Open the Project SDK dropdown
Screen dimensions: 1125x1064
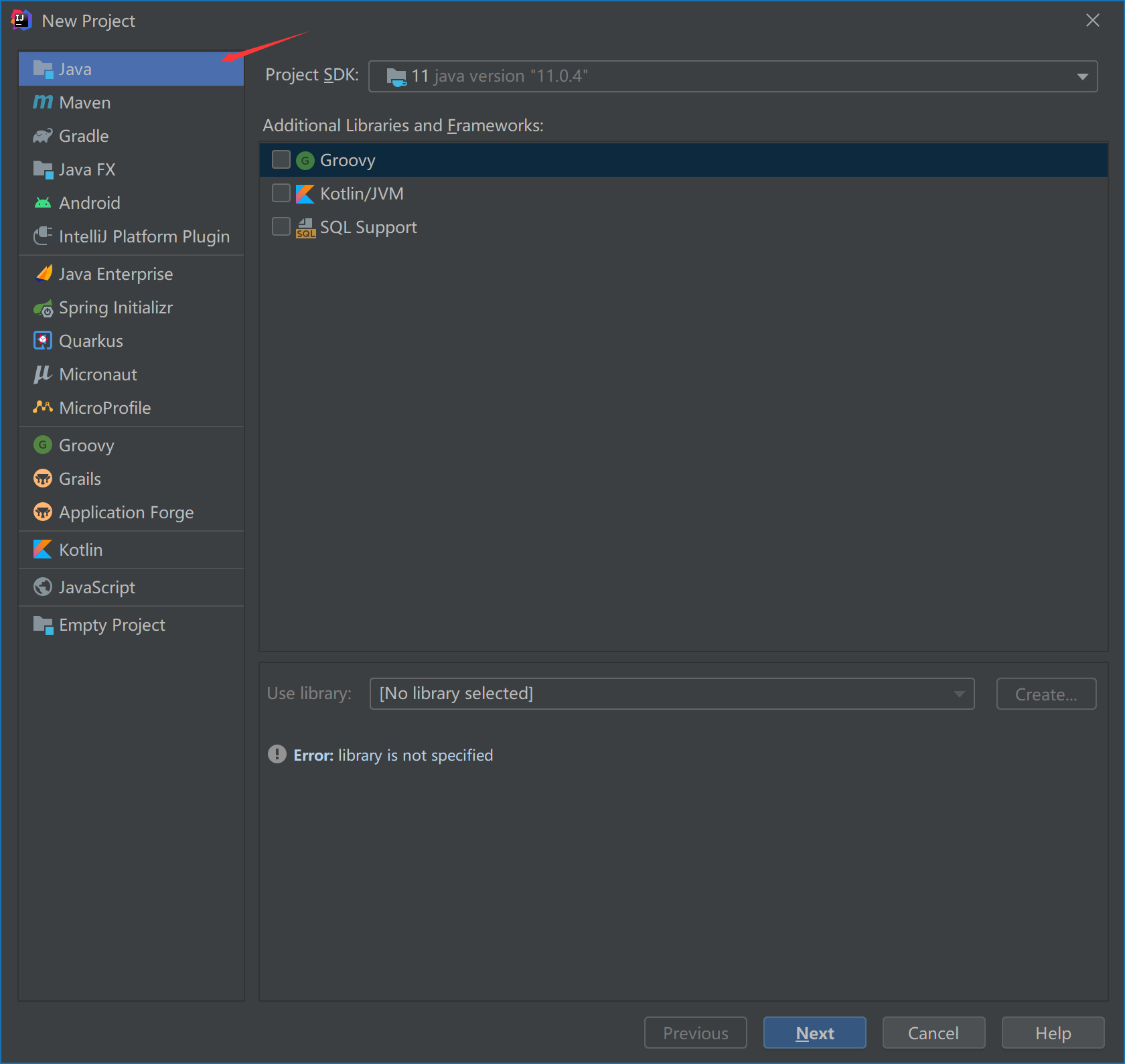pos(733,76)
